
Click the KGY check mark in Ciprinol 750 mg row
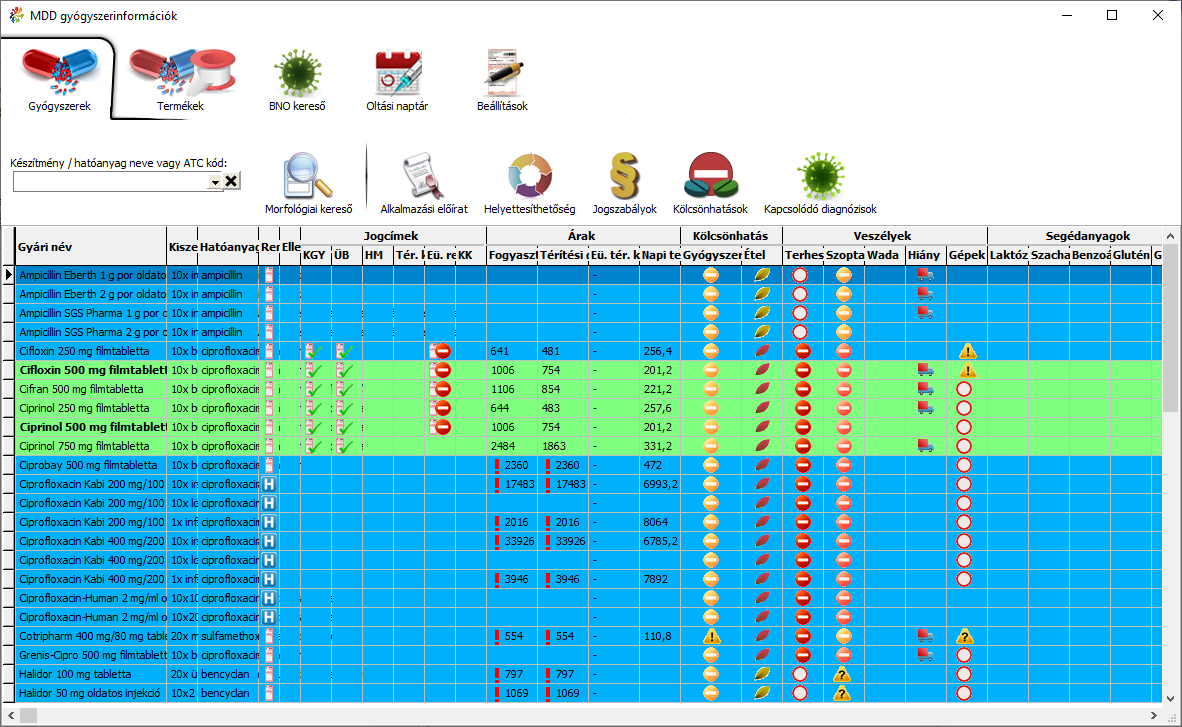coord(314,446)
